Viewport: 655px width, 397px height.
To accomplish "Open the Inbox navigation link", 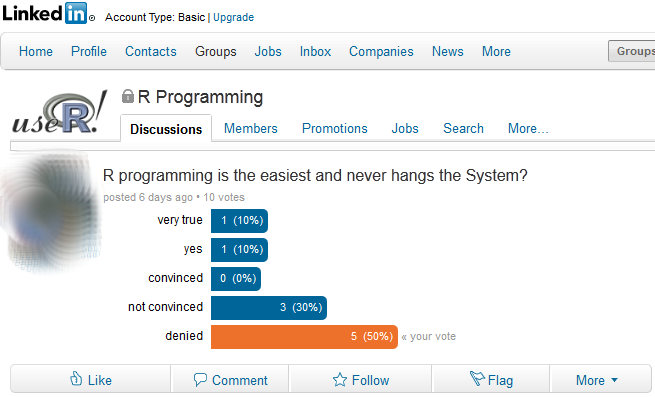I will pyautogui.click(x=315, y=51).
